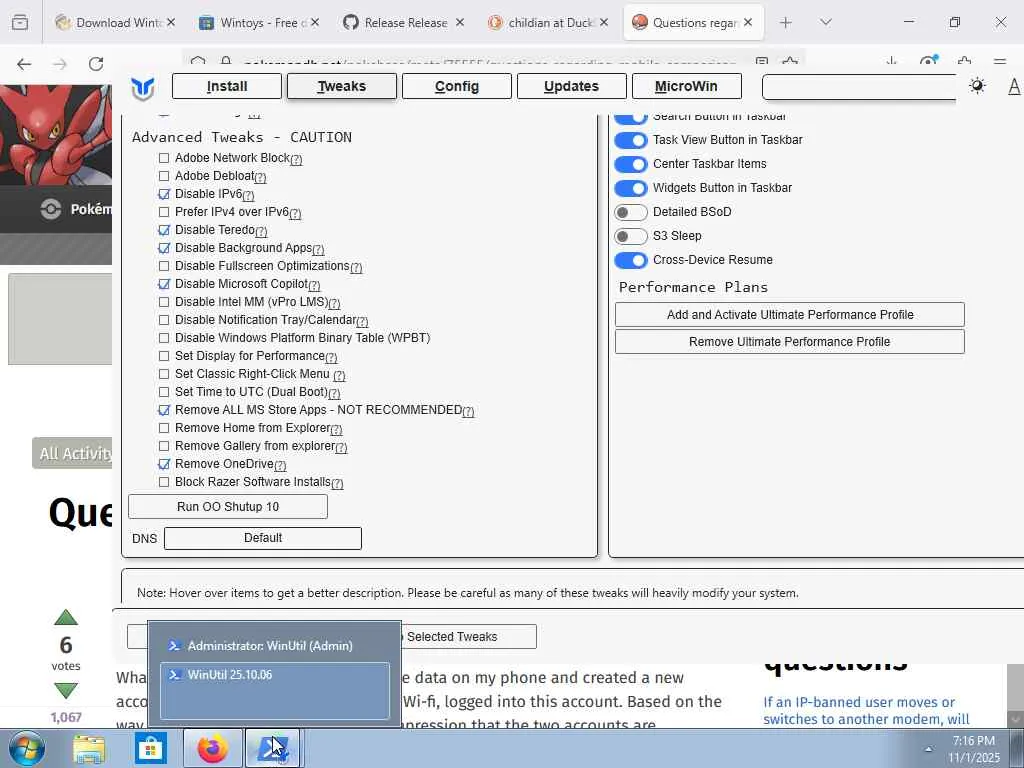Show hidden system tray icons

928,749
